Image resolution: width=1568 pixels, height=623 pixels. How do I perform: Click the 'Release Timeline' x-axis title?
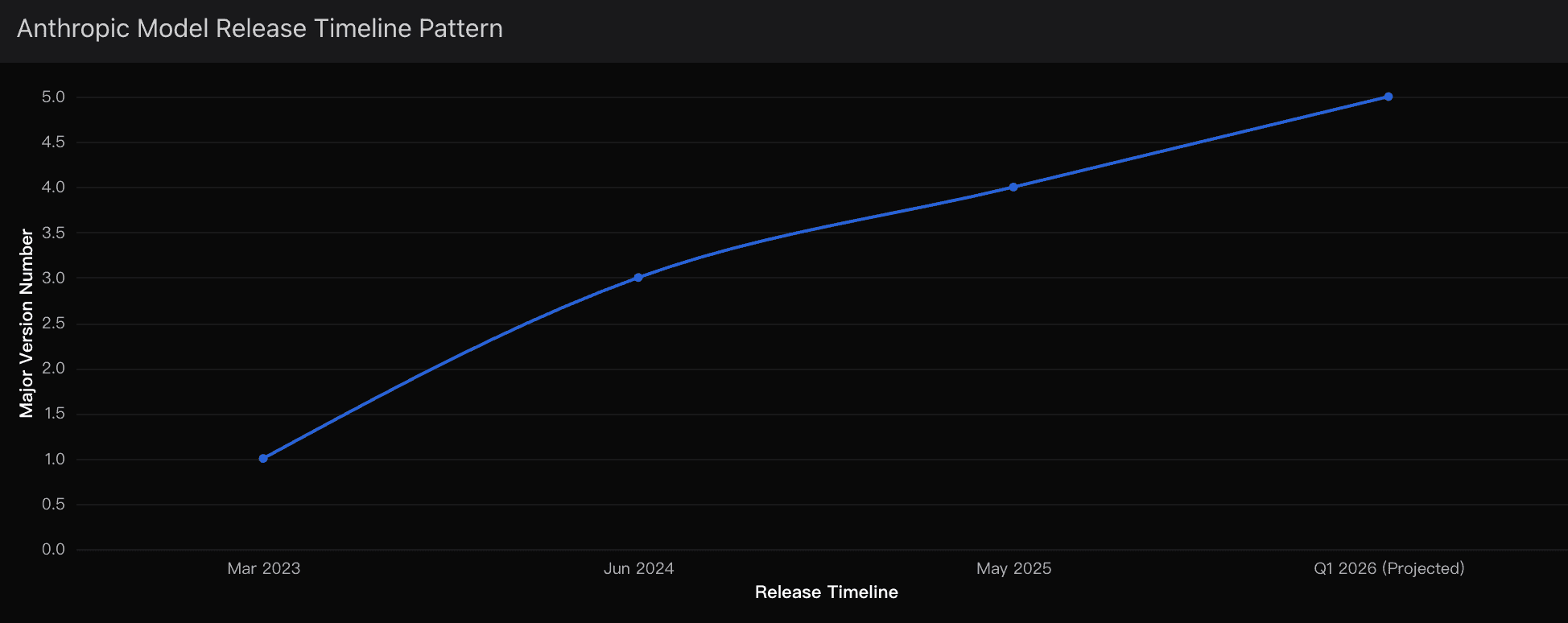[x=827, y=592]
